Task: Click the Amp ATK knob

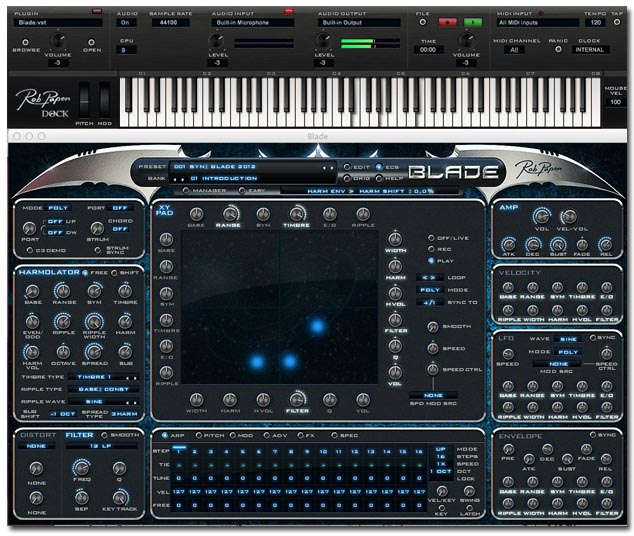Action: pyautogui.click(x=508, y=244)
